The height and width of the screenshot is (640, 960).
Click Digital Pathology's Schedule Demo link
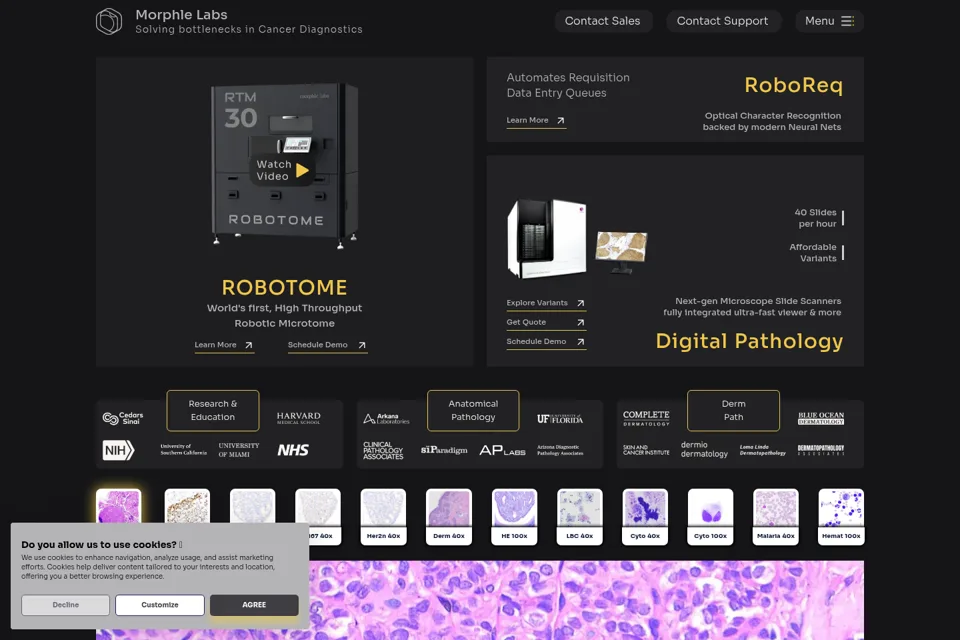tap(546, 342)
